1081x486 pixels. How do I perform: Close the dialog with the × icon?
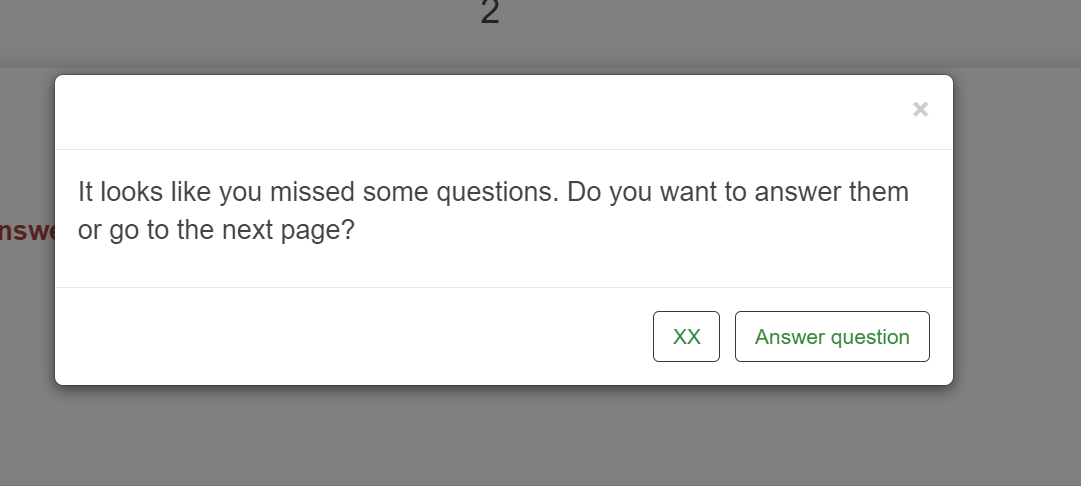(920, 109)
